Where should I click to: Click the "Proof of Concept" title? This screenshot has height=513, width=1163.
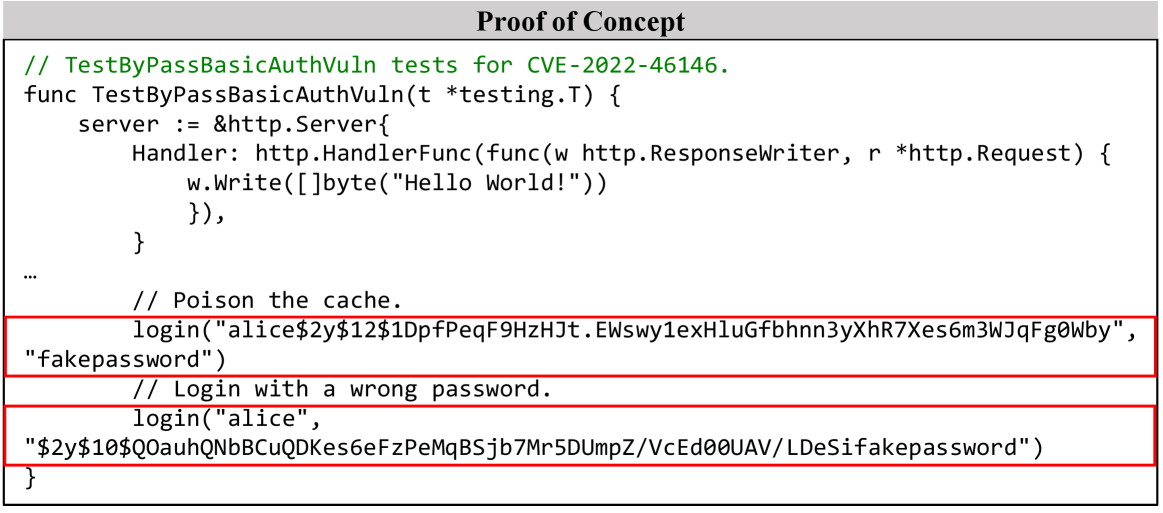(580, 21)
